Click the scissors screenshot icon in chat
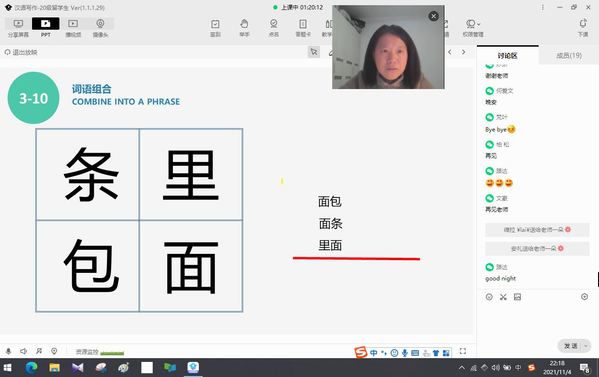Viewport: 599px width, 377px height. click(503, 297)
